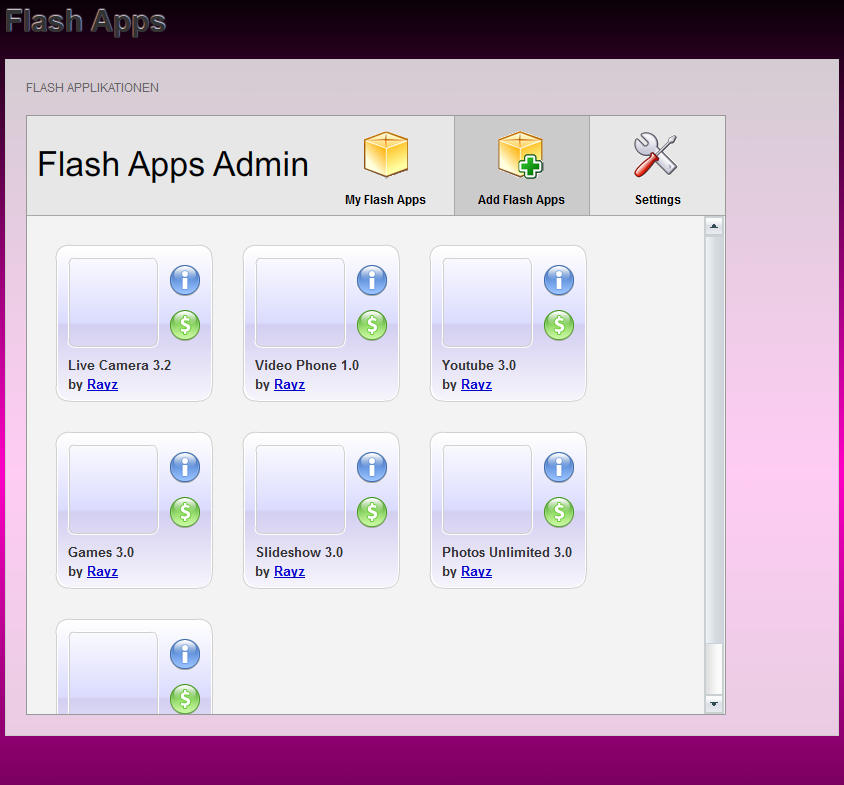Click the scrollbar down arrow
This screenshot has height=785, width=844.
click(714, 704)
